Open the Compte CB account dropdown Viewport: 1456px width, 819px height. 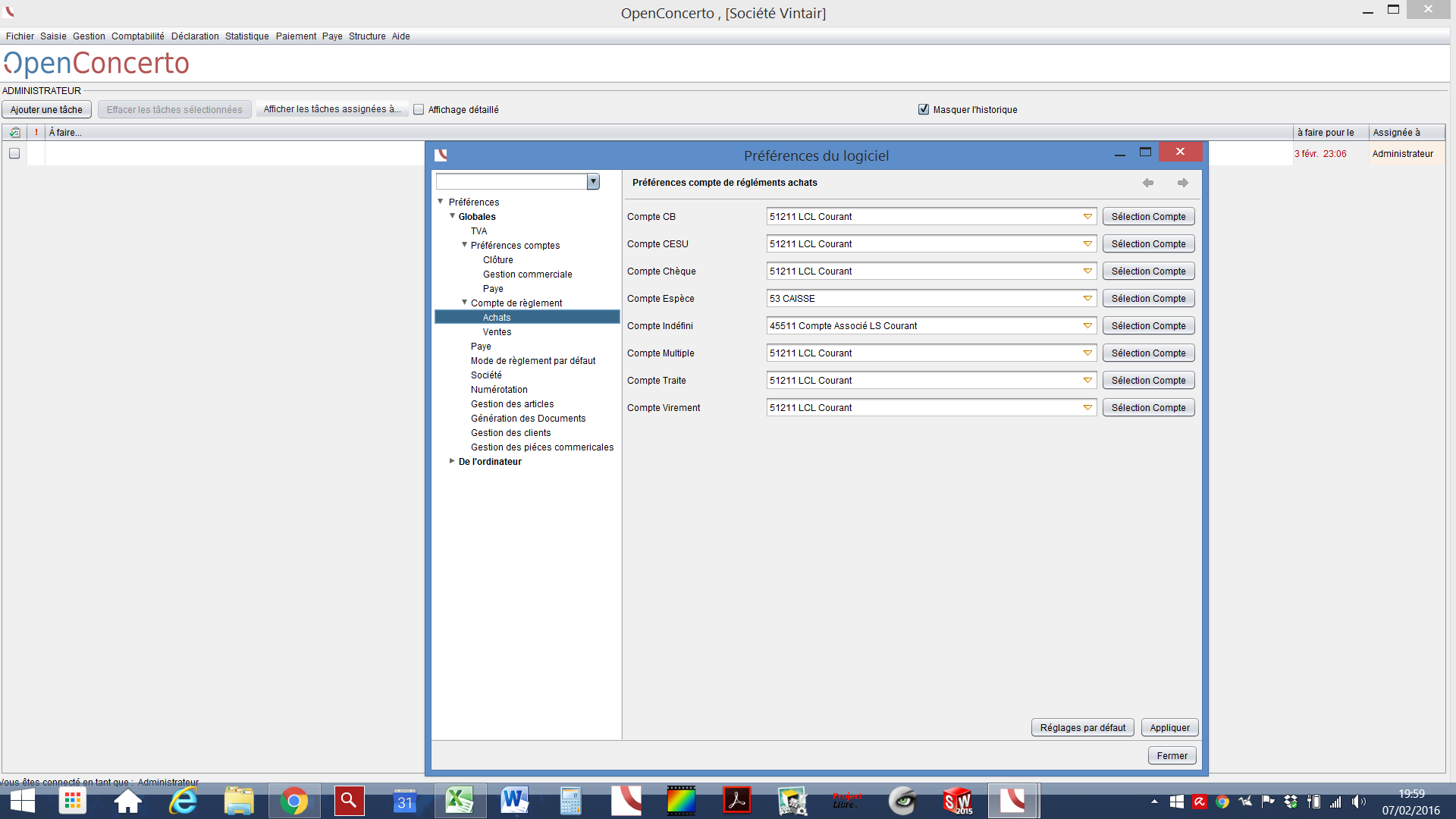(x=1087, y=217)
